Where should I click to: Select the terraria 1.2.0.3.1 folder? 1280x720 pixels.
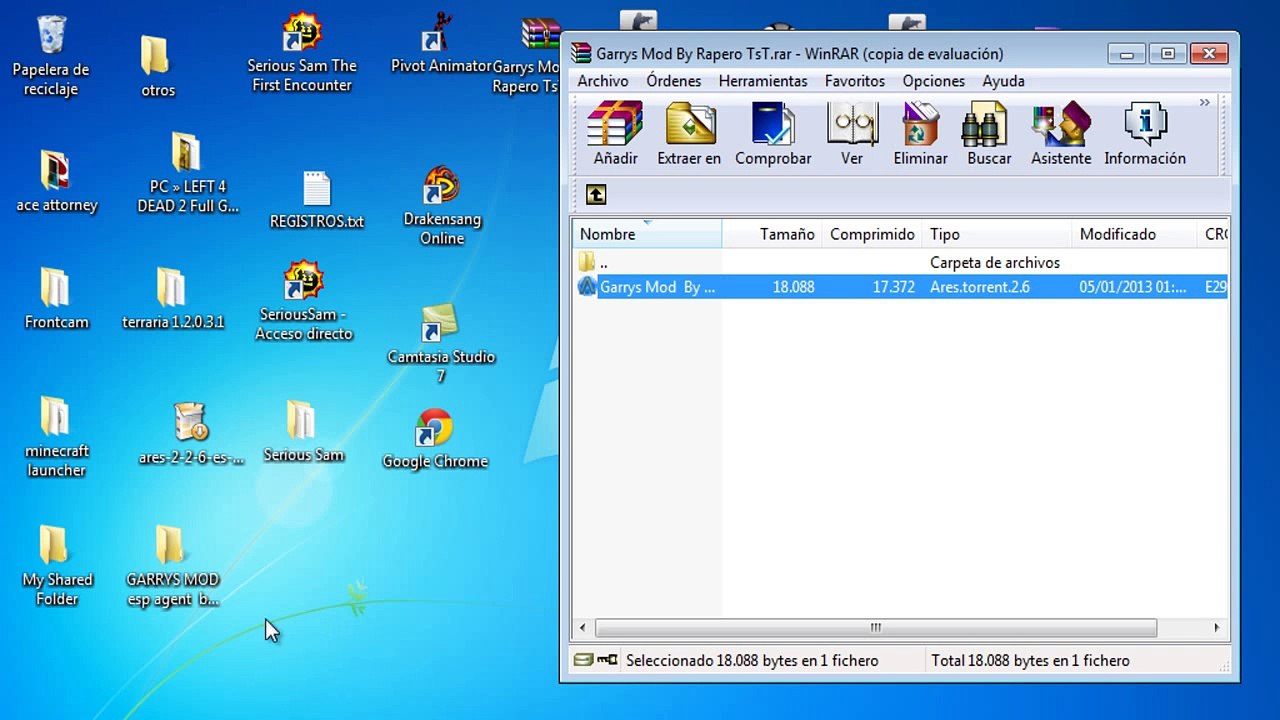[x=172, y=298]
